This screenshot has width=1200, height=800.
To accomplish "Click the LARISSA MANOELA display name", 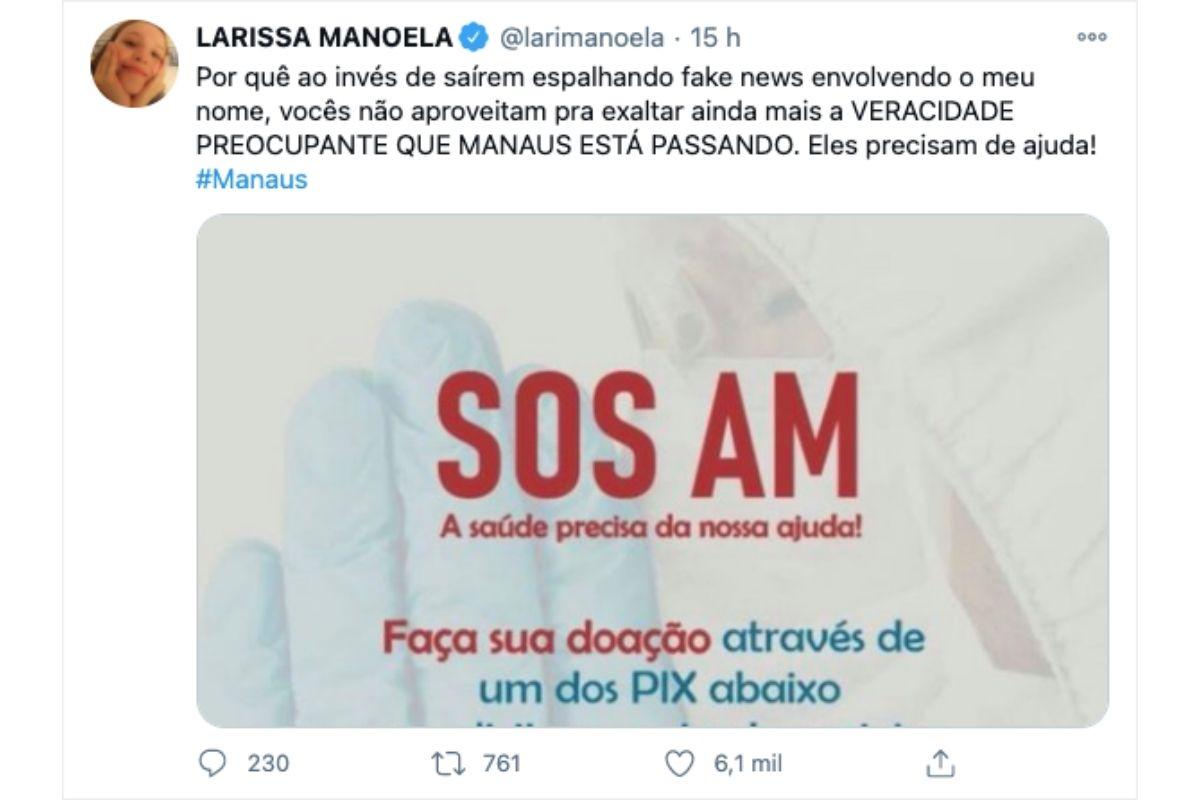I will pos(324,39).
